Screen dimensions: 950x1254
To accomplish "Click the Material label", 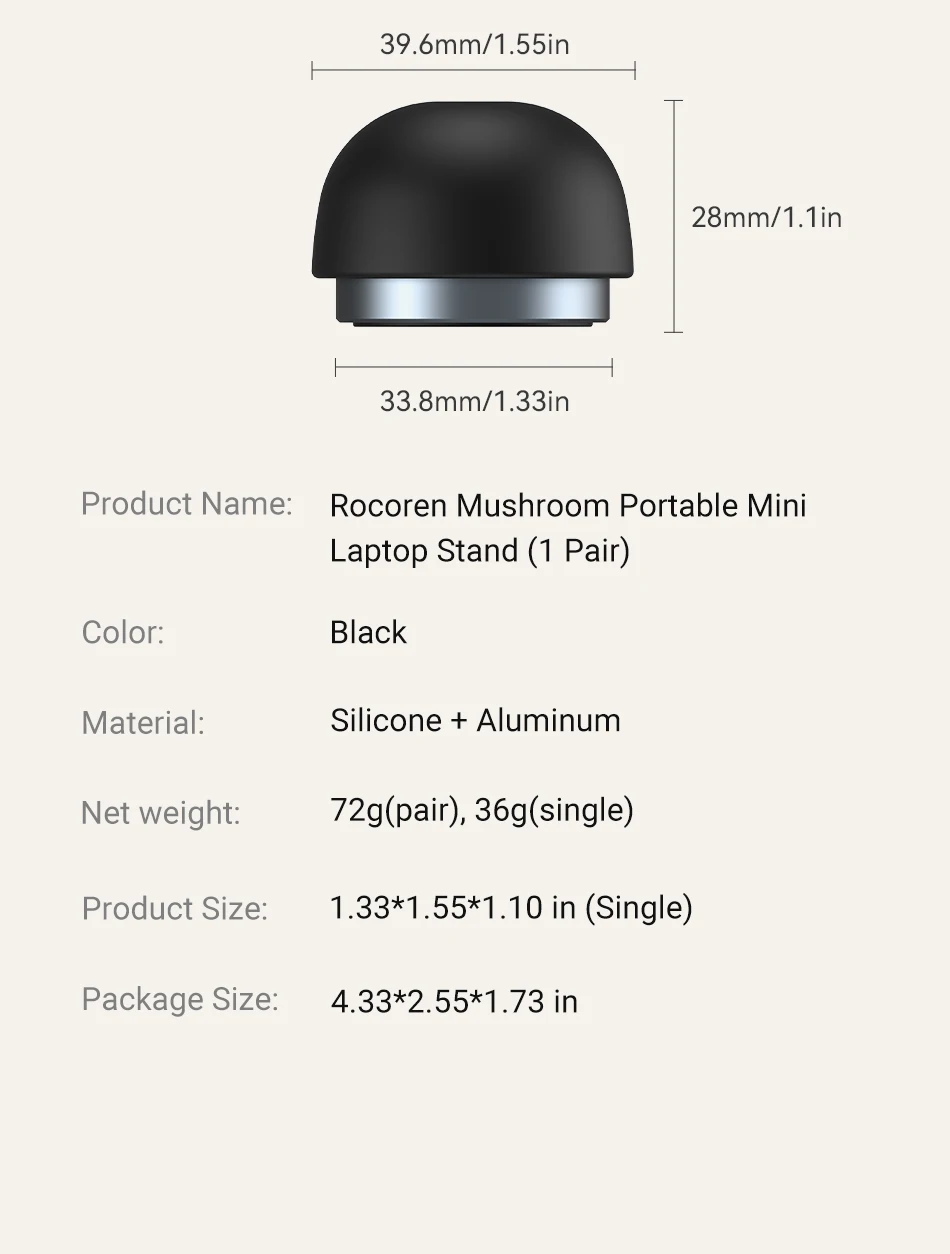I will (x=143, y=722).
